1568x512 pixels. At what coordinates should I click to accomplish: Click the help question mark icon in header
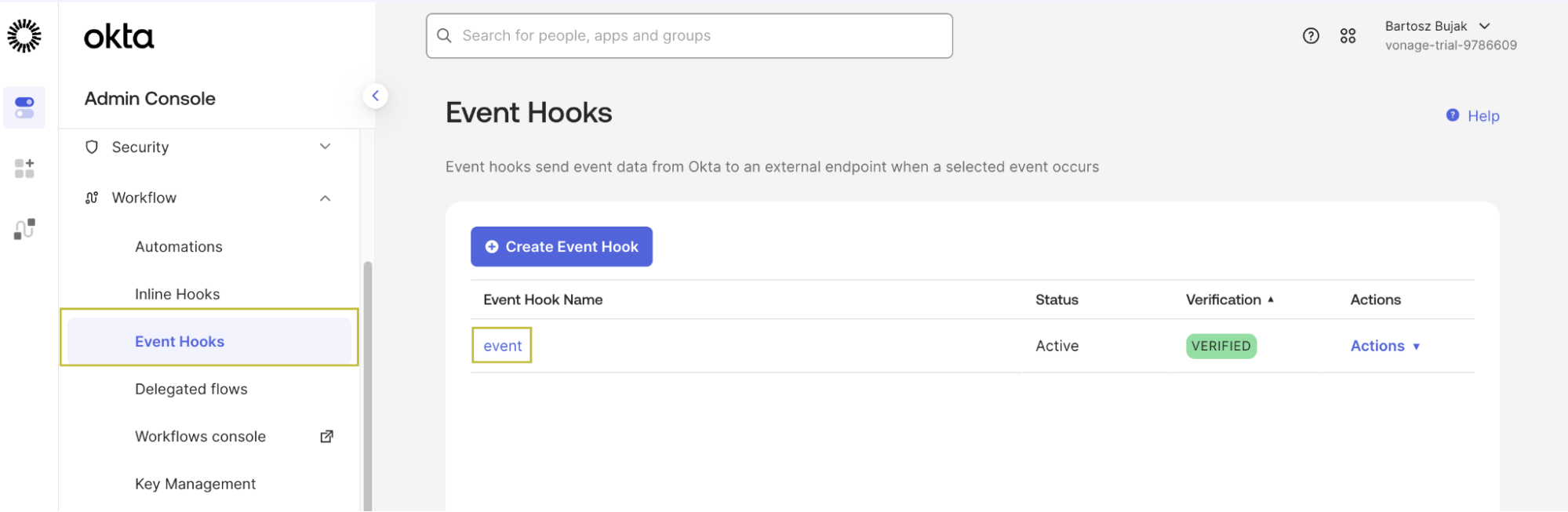click(1311, 36)
